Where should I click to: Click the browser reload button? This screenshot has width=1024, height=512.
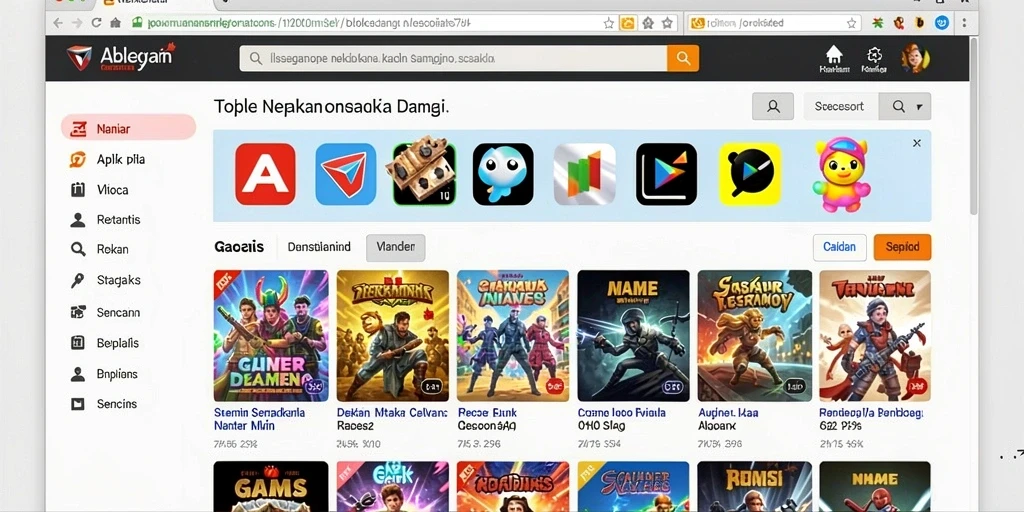pos(96,23)
